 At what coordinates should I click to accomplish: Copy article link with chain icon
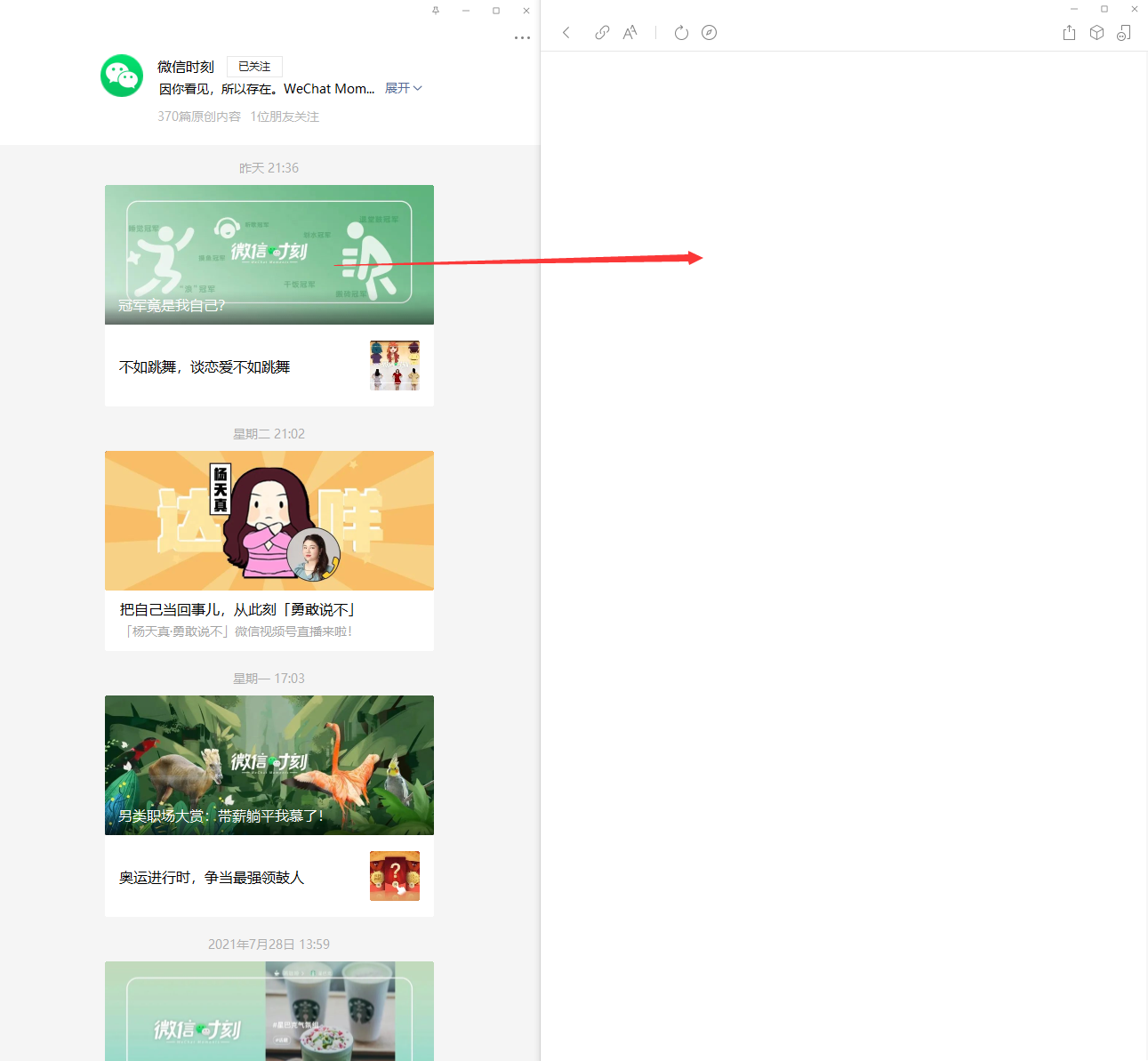click(602, 33)
